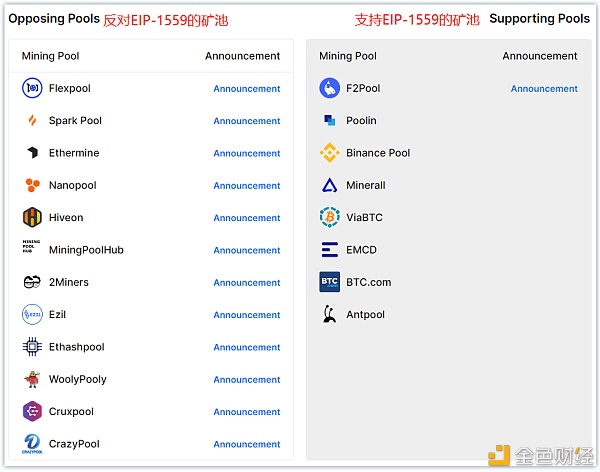600x472 pixels.
Task: Open Flexpool's Announcement link
Action: (247, 88)
